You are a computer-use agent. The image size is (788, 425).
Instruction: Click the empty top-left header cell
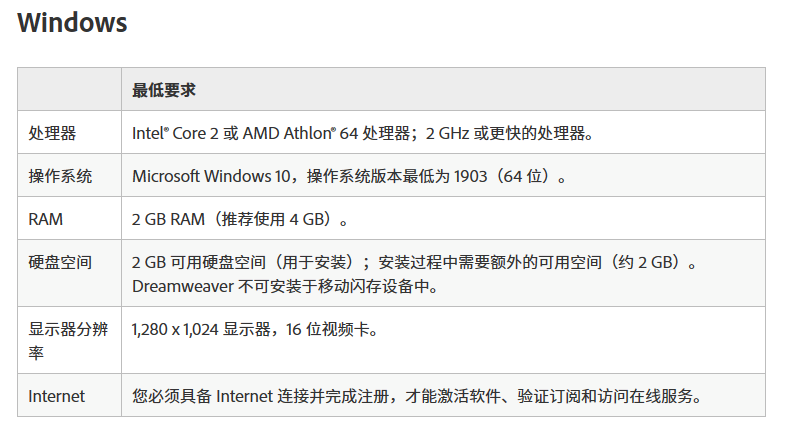[69, 89]
